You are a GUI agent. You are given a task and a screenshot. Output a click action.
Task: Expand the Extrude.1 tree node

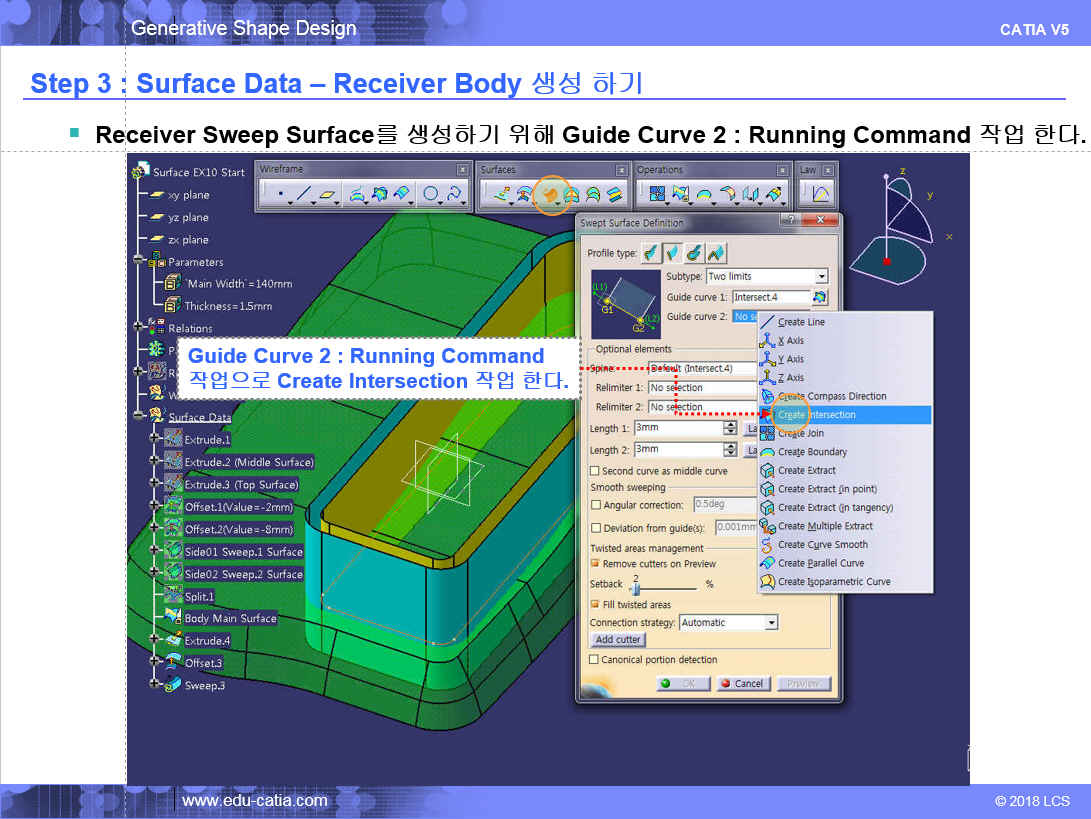pos(155,439)
